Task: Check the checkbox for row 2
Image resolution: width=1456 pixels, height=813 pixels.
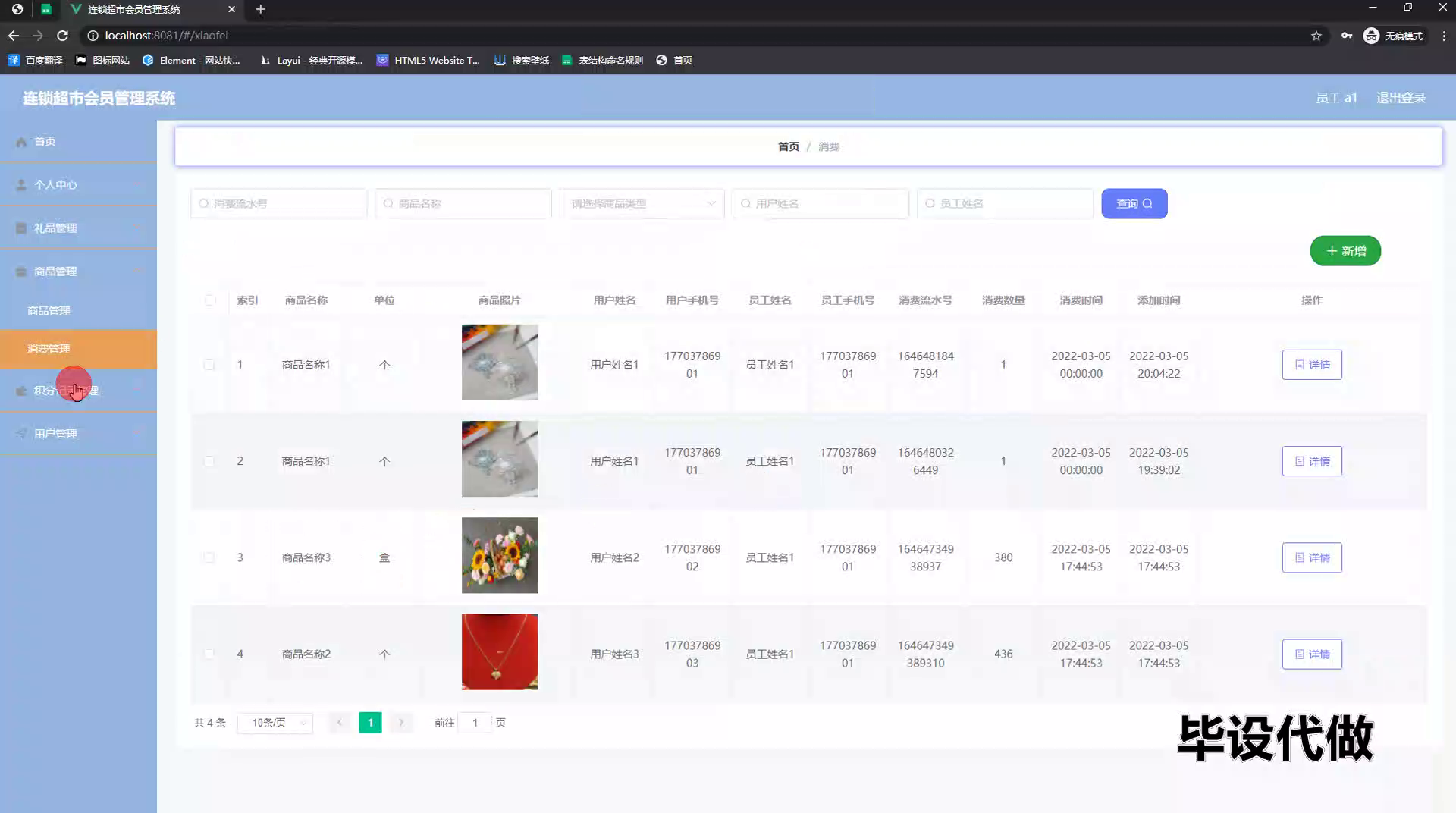Action: click(209, 461)
